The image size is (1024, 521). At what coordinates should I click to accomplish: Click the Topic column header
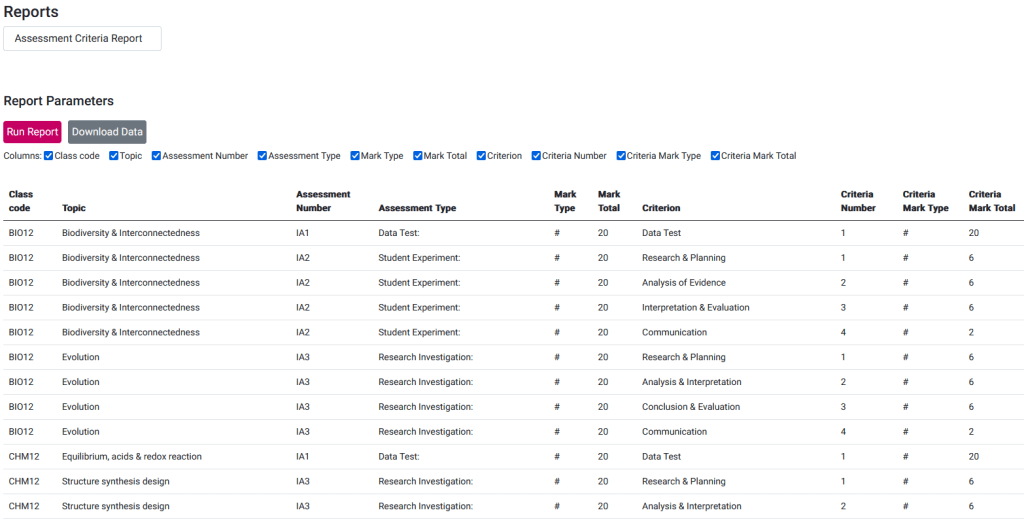[x=74, y=208]
